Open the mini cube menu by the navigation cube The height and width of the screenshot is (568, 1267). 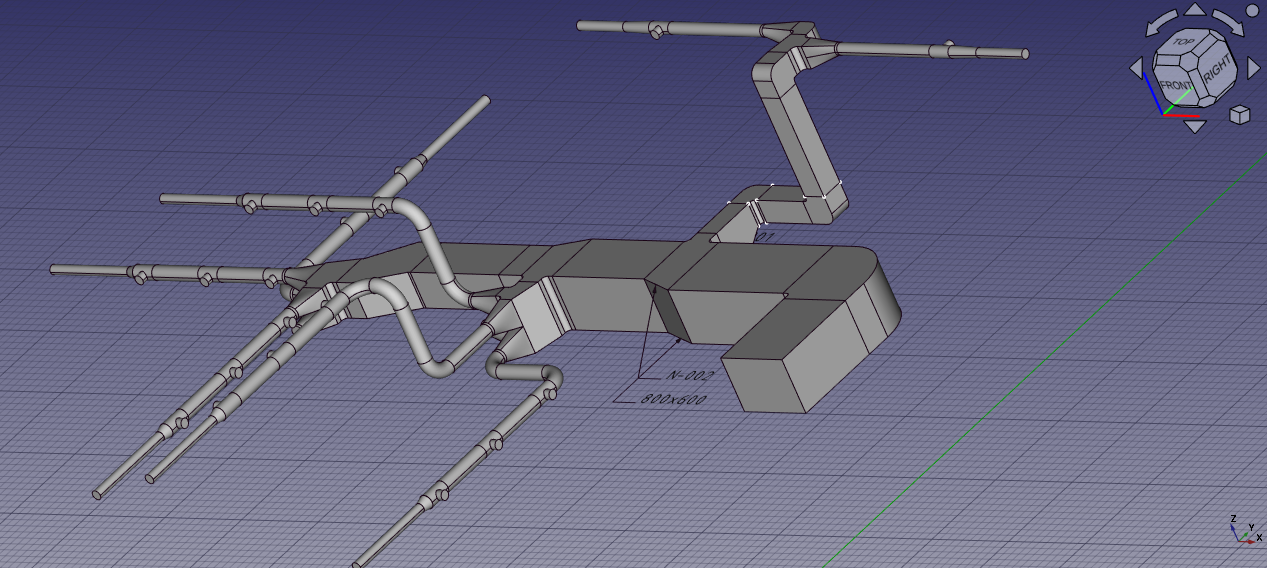click(1239, 114)
